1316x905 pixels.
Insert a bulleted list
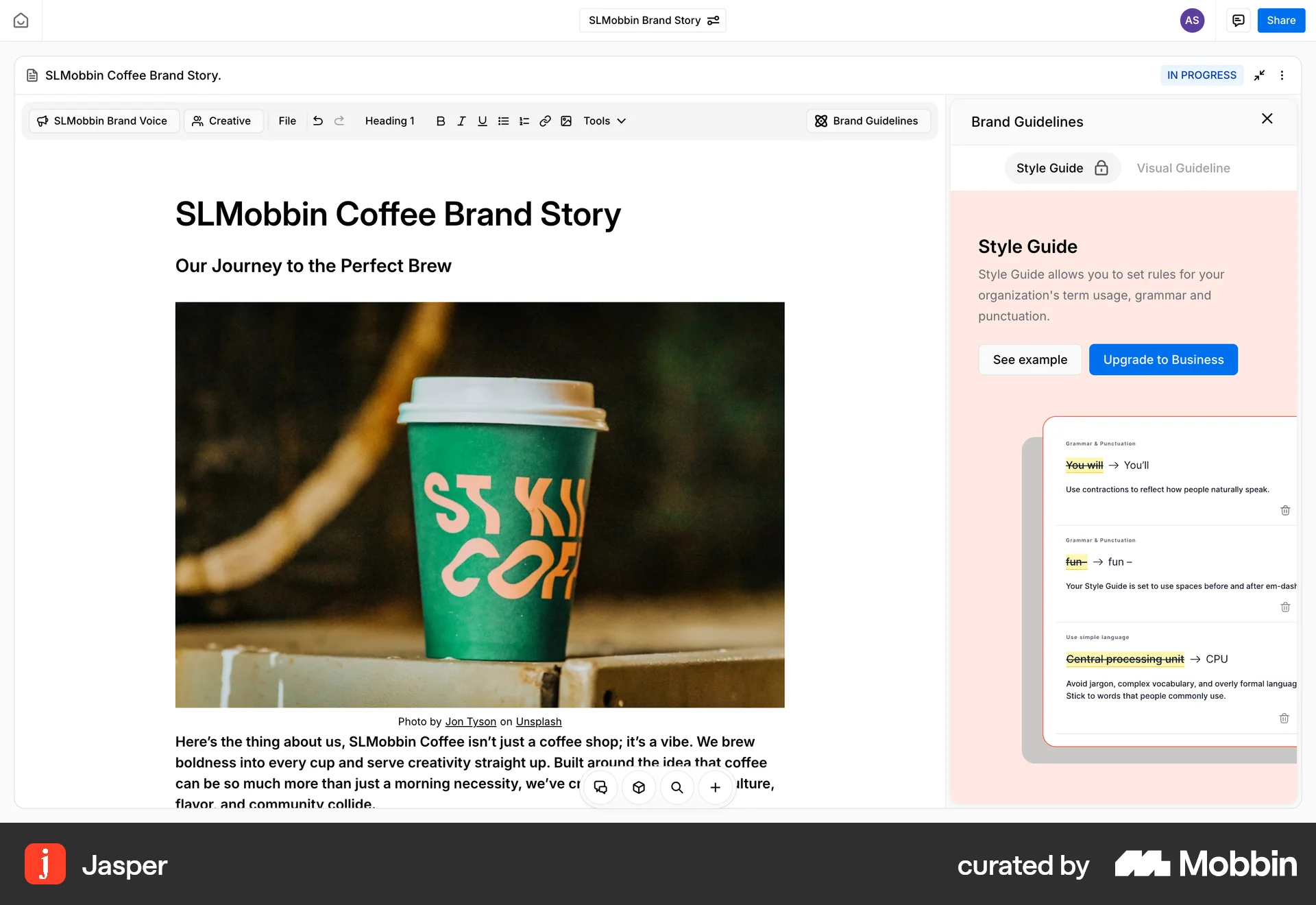(503, 121)
